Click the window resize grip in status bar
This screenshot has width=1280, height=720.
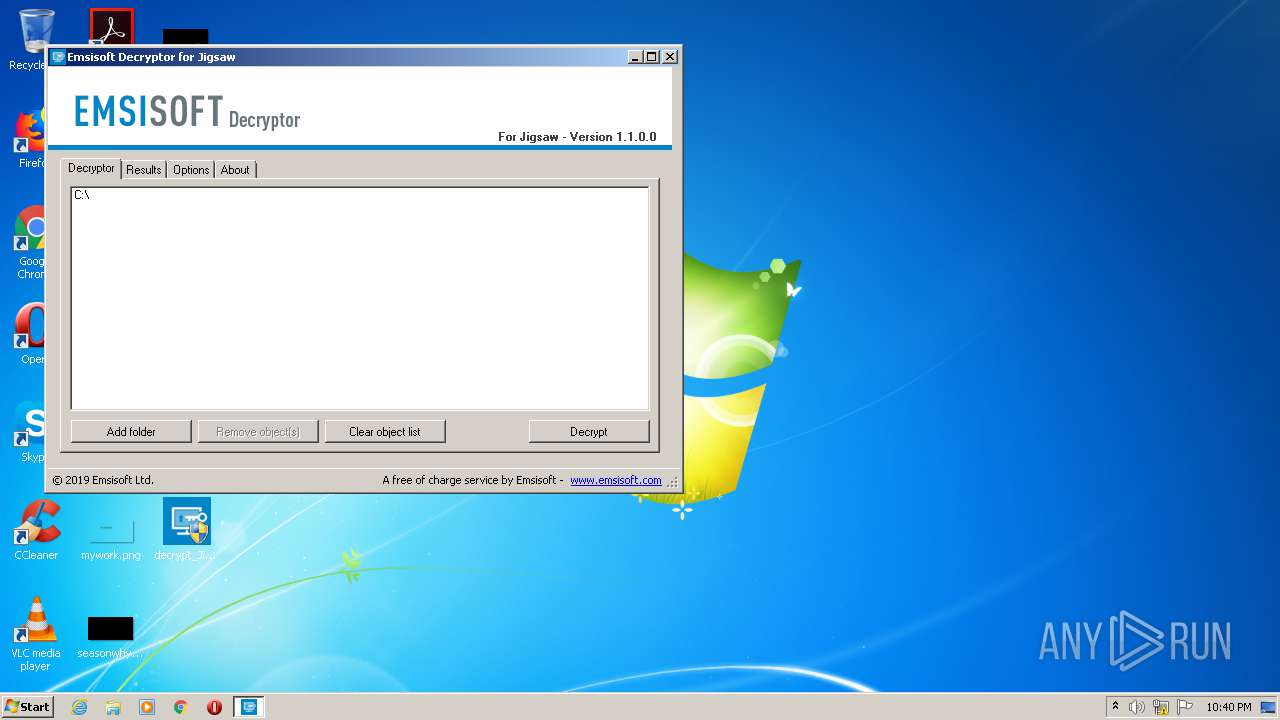point(672,482)
